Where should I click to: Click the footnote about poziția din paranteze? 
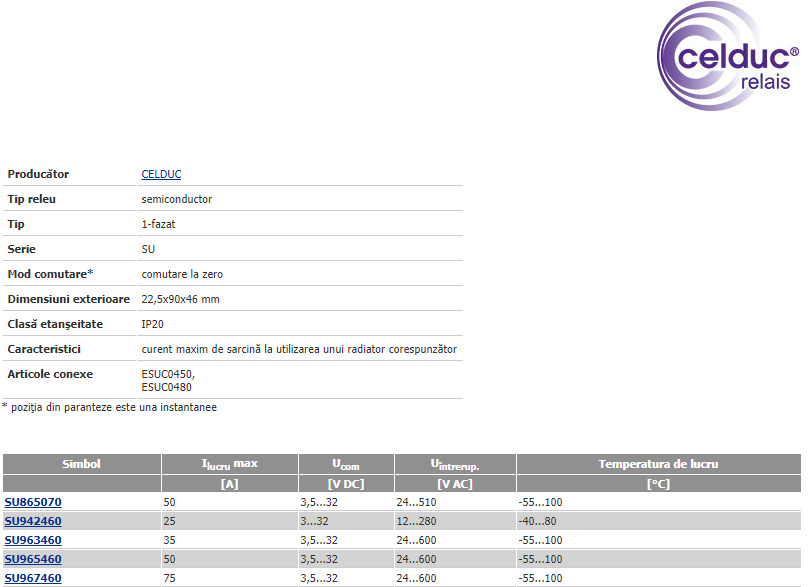[x=109, y=407]
